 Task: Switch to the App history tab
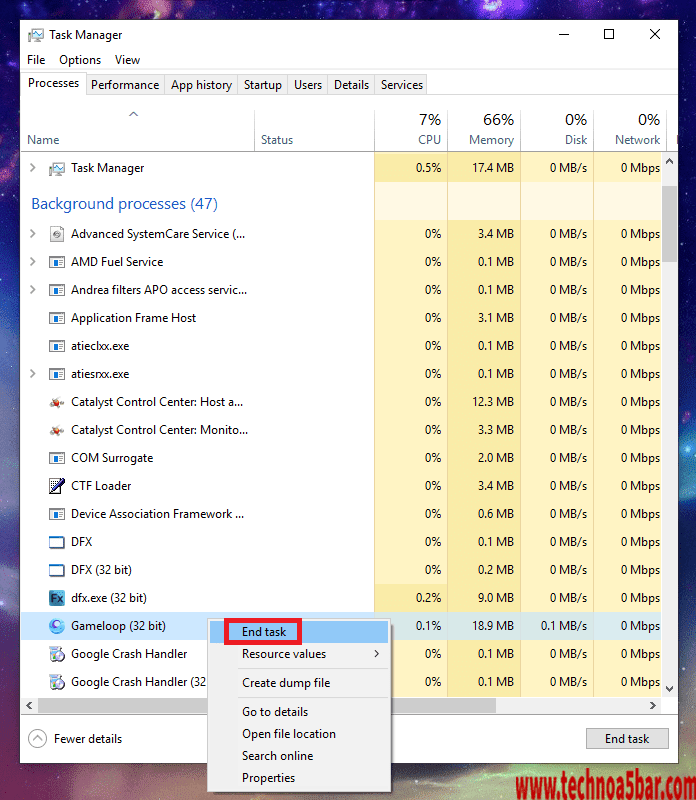click(x=202, y=85)
